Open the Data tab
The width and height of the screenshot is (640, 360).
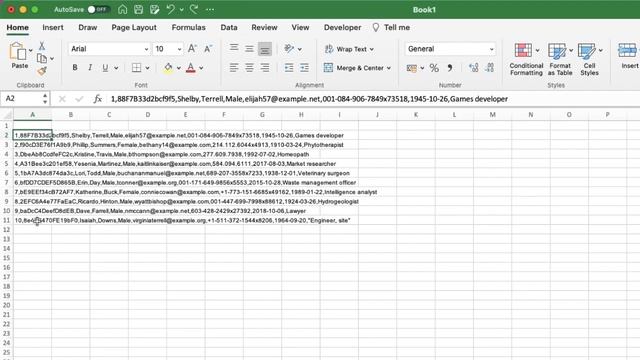point(229,27)
